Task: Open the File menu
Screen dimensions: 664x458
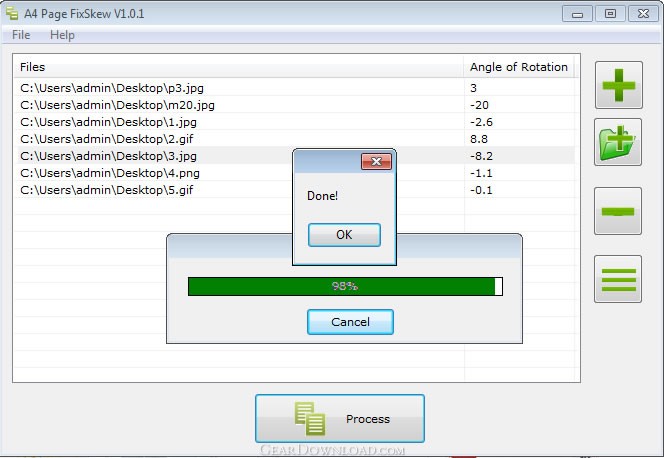Action: (x=20, y=35)
